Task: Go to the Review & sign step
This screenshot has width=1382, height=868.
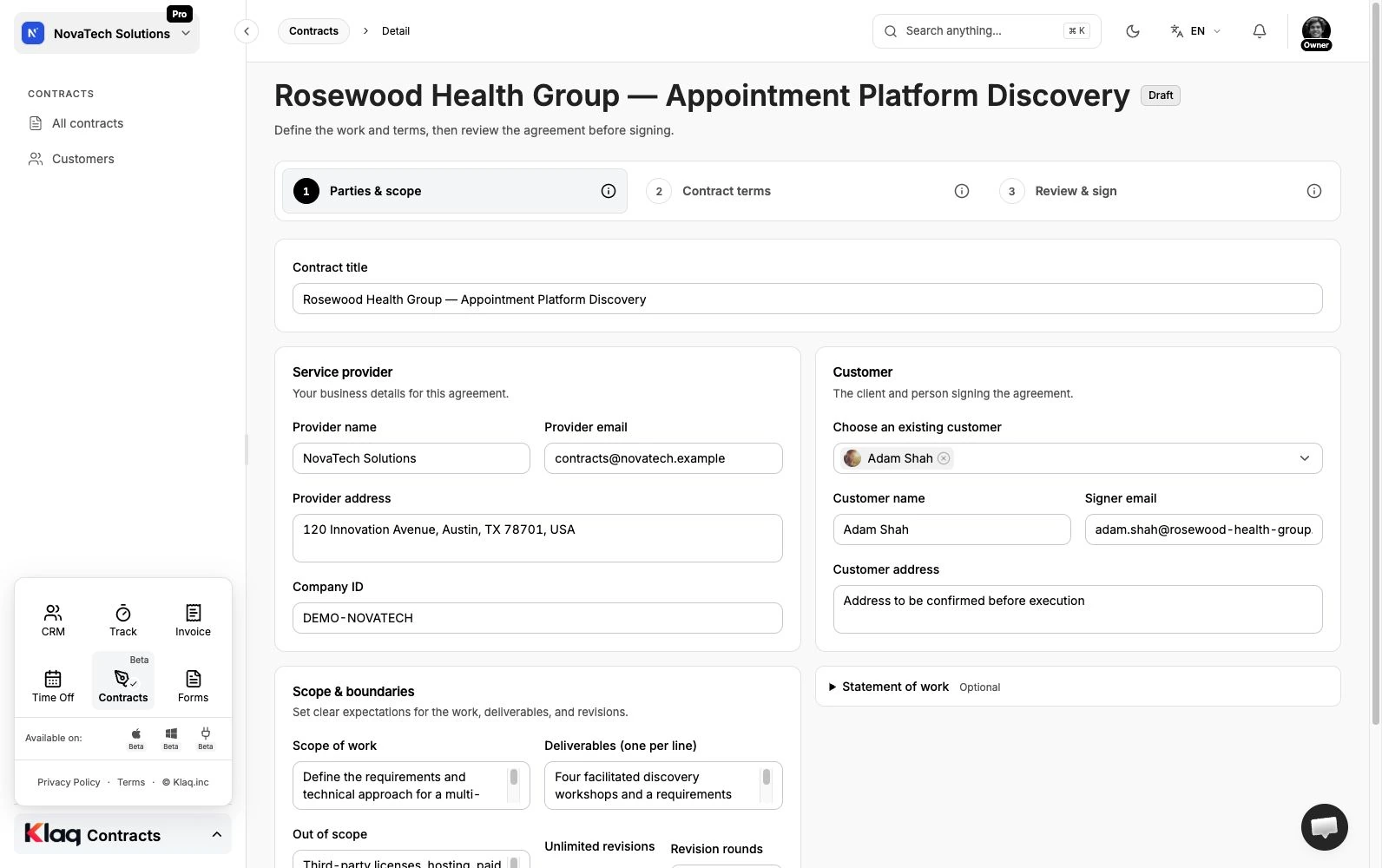Action: coord(1160,191)
